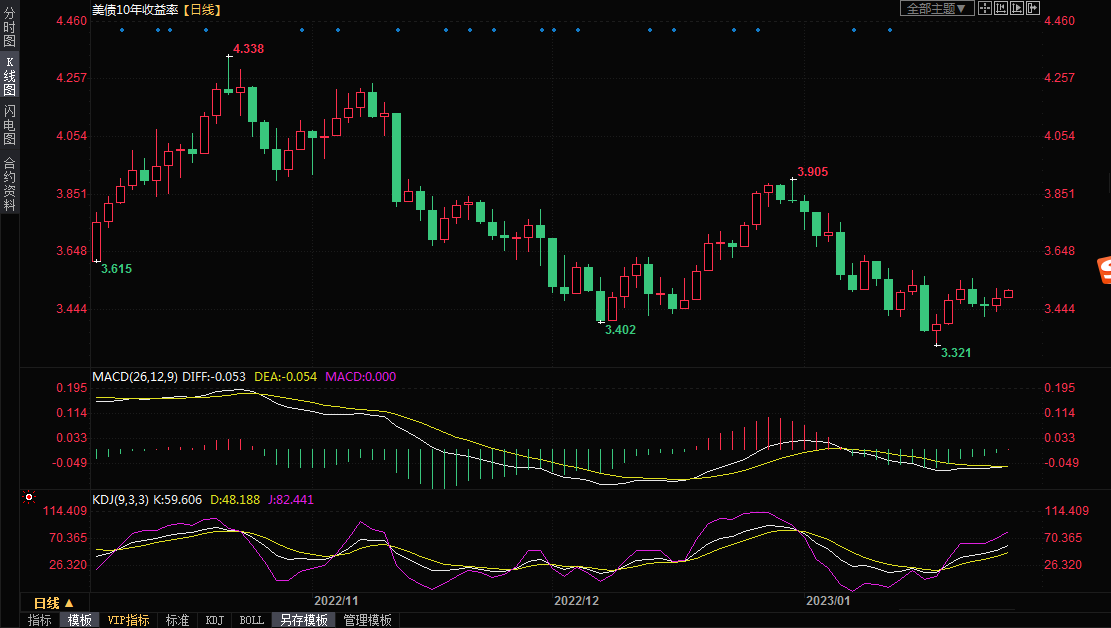Click the chart range measure icon
The height and width of the screenshot is (628, 1111).
(x=1001, y=8)
